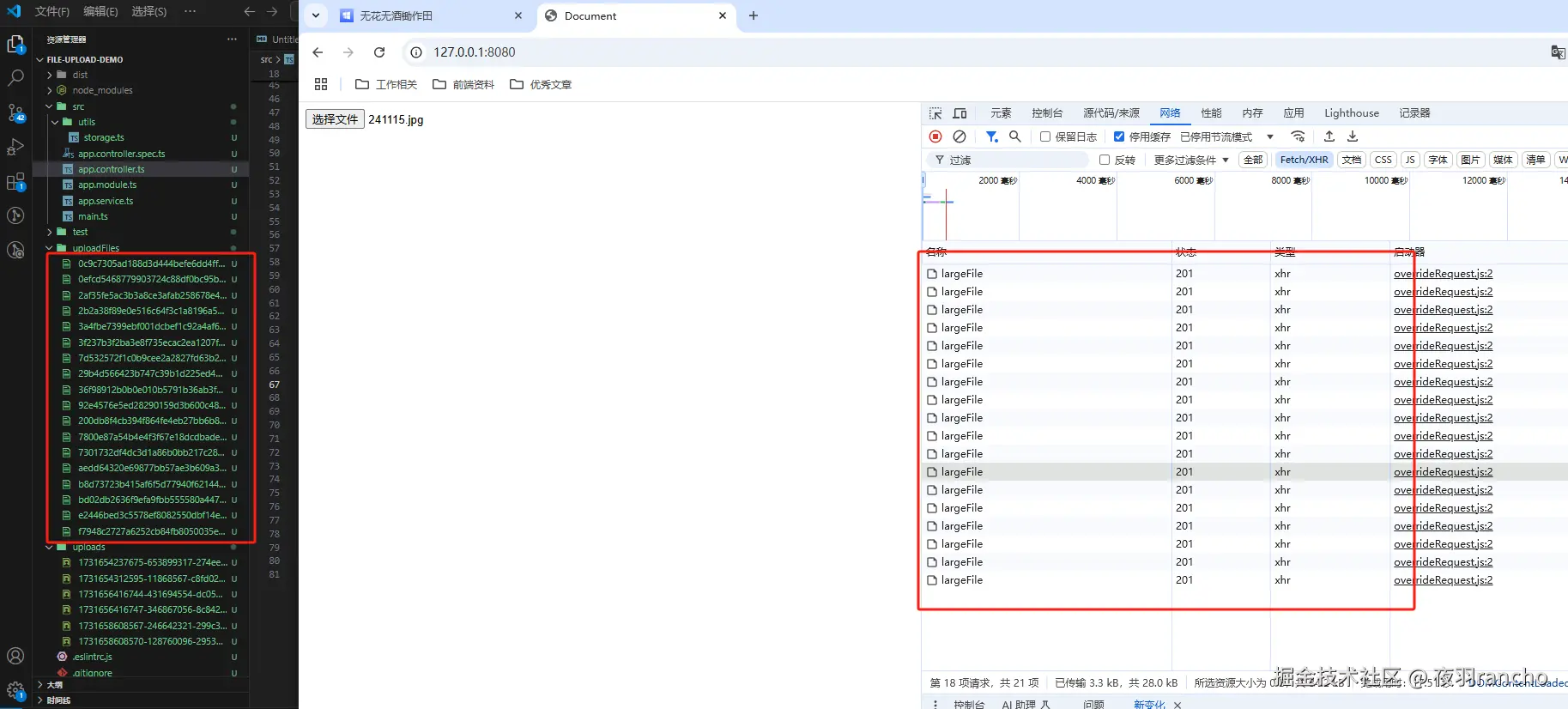Clear network log icon

960,136
